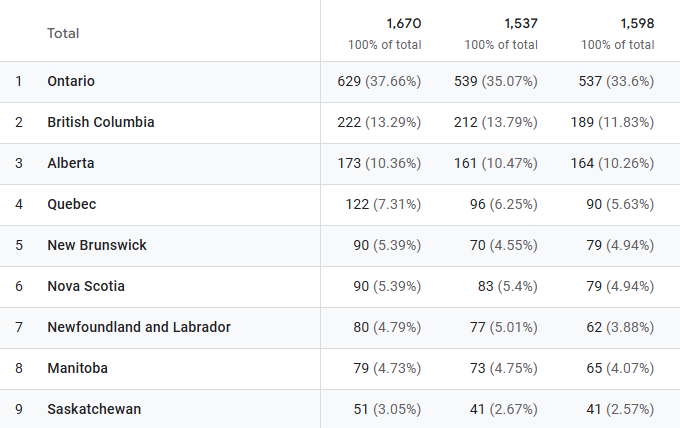Select the Manitoba region name

coord(77,368)
